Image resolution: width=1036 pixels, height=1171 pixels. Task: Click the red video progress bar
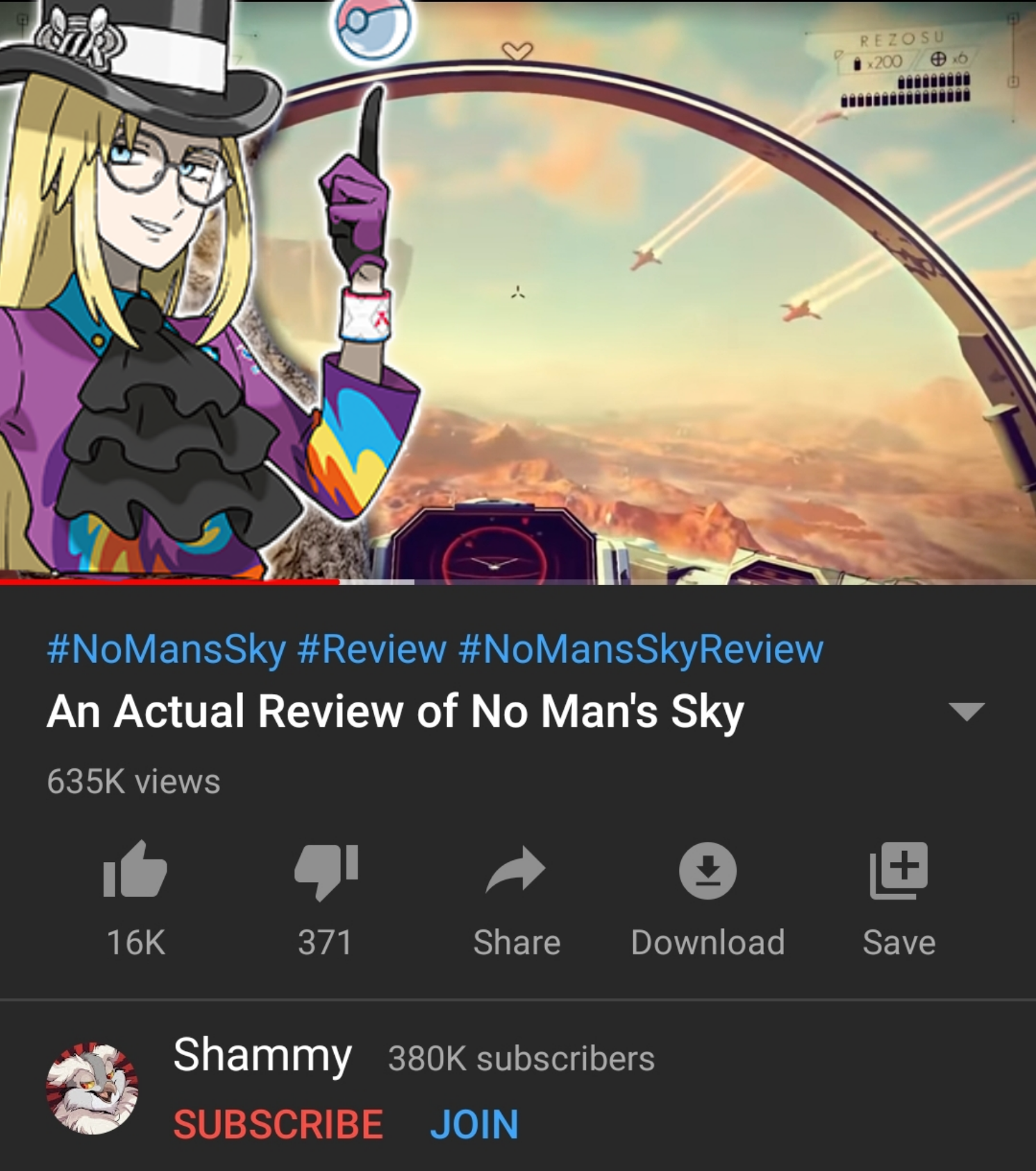[x=169, y=582]
